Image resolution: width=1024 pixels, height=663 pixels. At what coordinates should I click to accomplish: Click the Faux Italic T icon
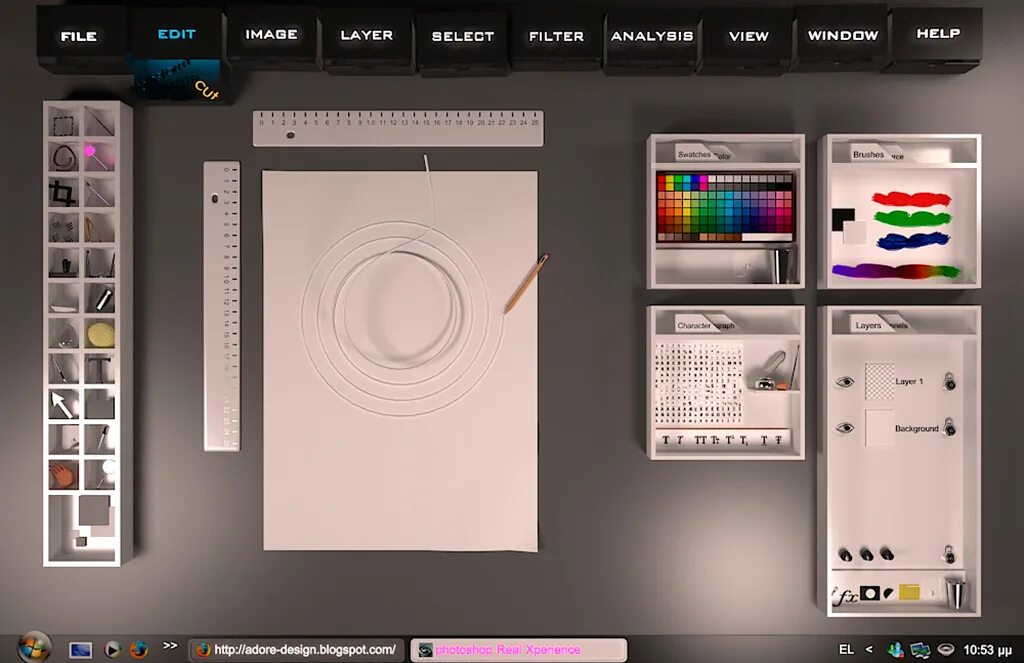[x=680, y=440]
